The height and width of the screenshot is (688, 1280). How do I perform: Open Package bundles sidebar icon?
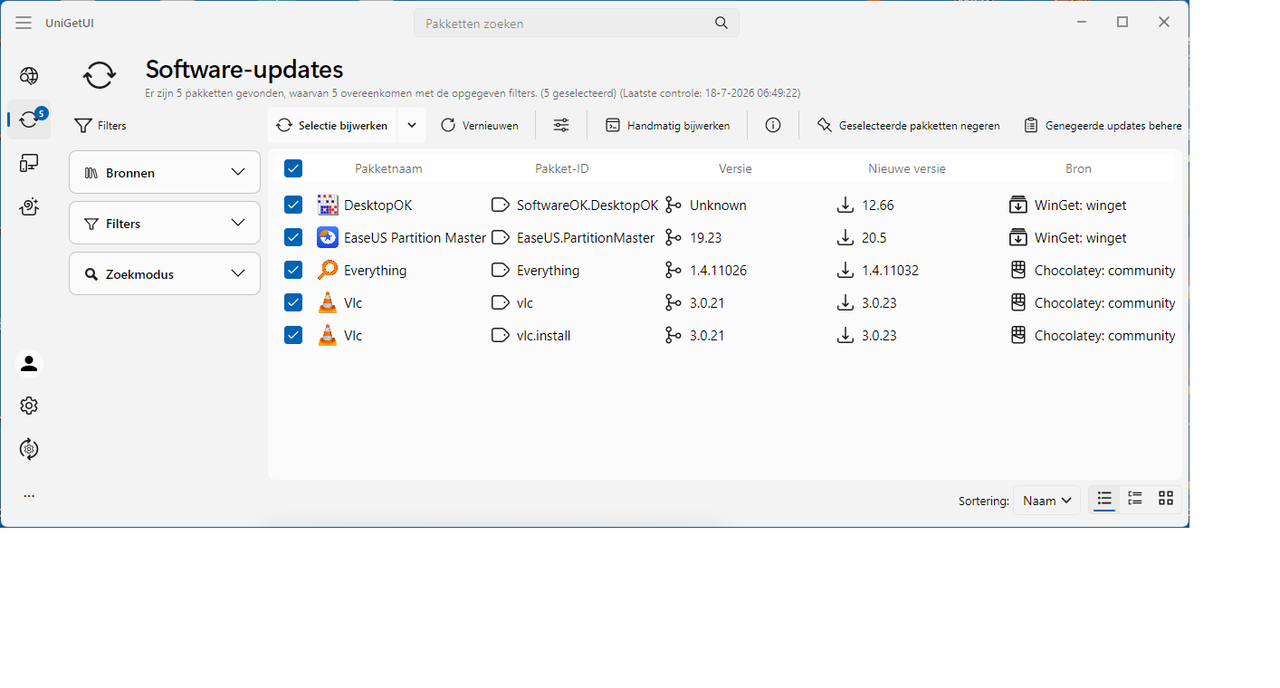pos(29,207)
